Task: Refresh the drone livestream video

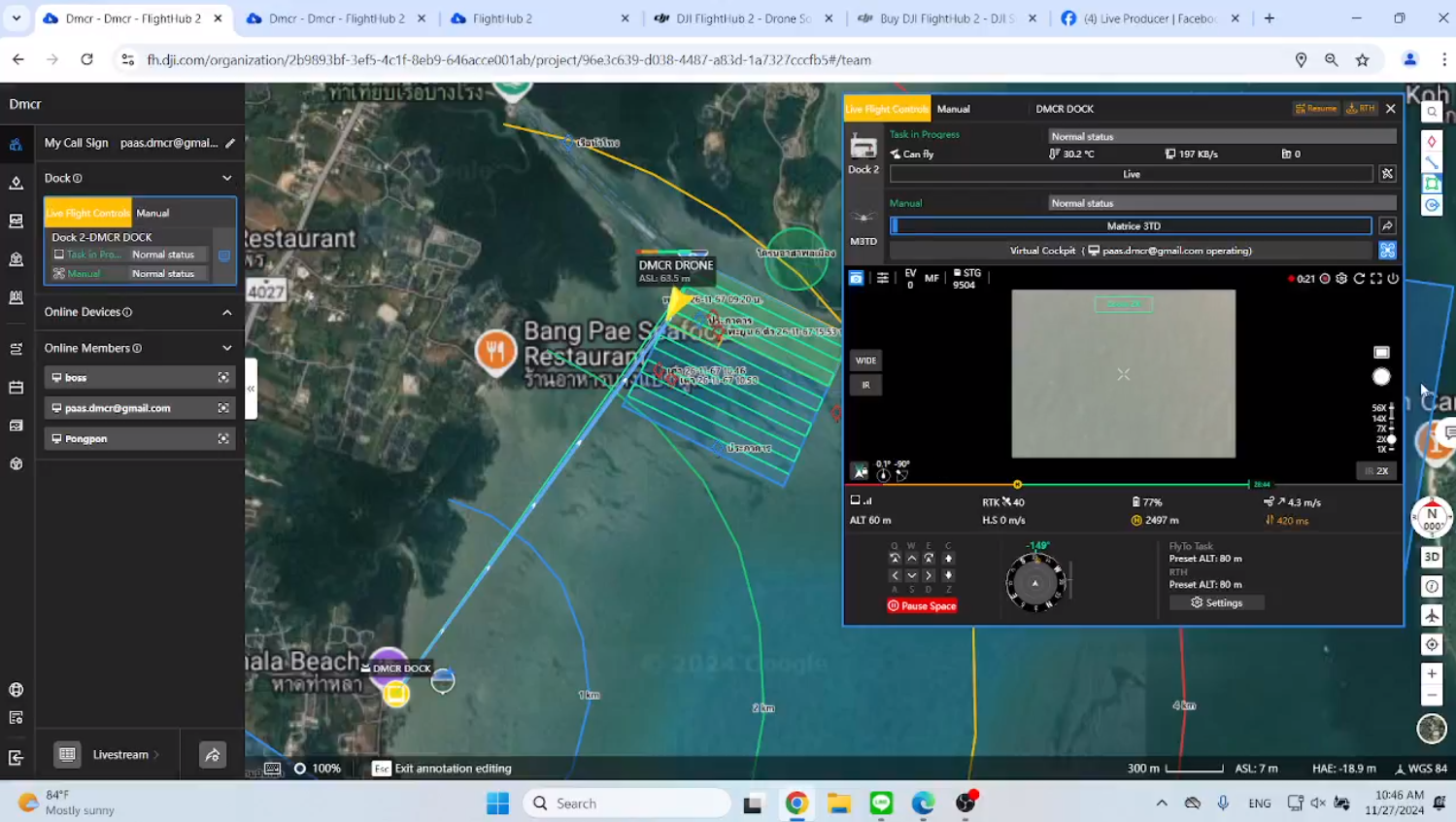Action: coord(1359,278)
